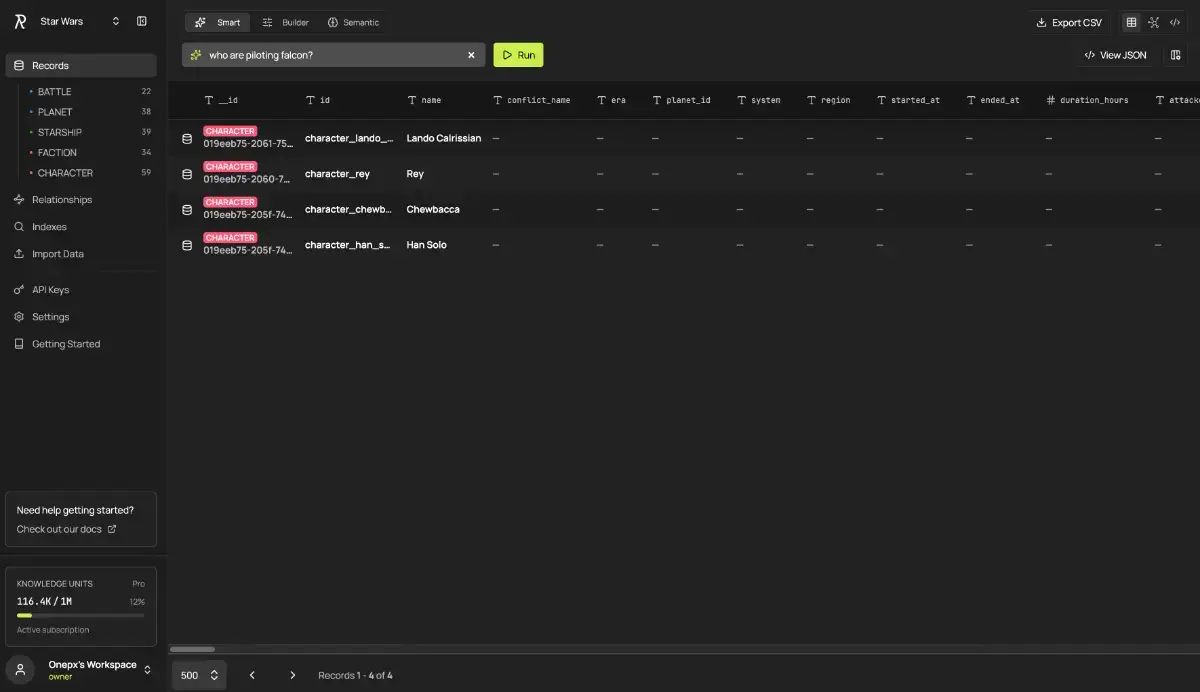1200x692 pixels.
Task: Click the duration_hours column header
Action: (1088, 100)
